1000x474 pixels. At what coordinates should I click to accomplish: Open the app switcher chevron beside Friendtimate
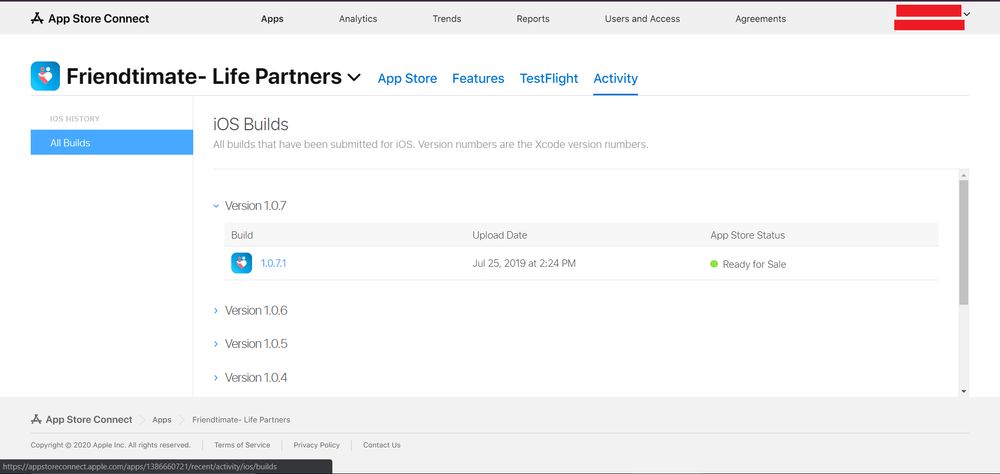tap(354, 78)
